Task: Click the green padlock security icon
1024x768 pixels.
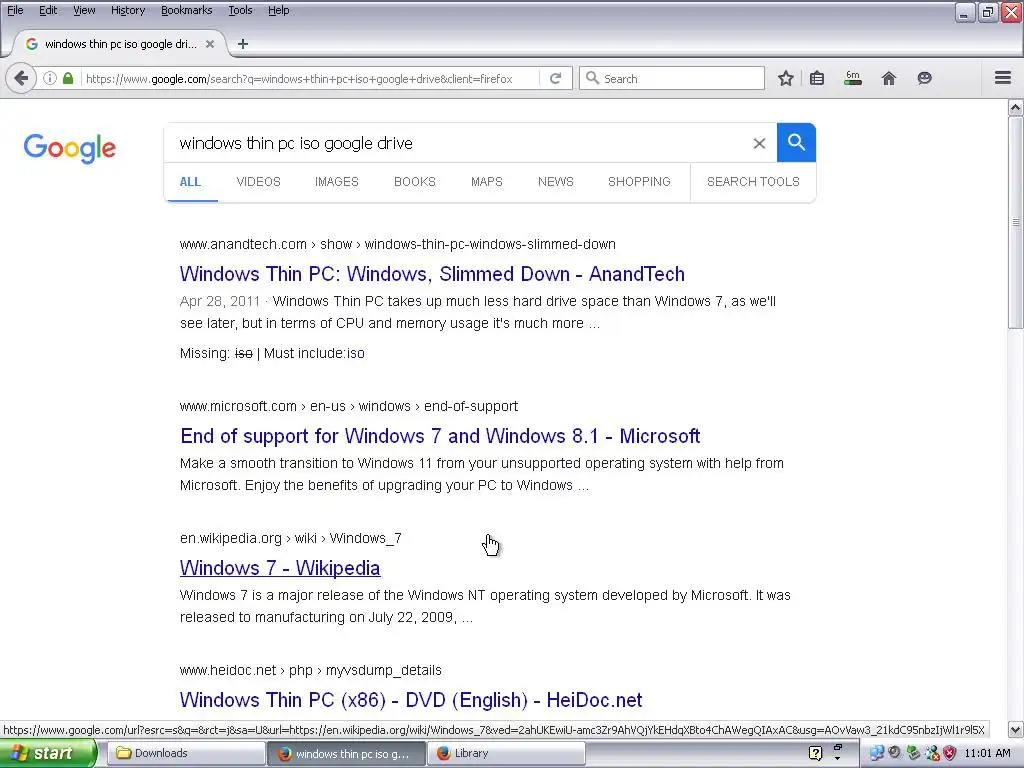Action: click(68, 78)
